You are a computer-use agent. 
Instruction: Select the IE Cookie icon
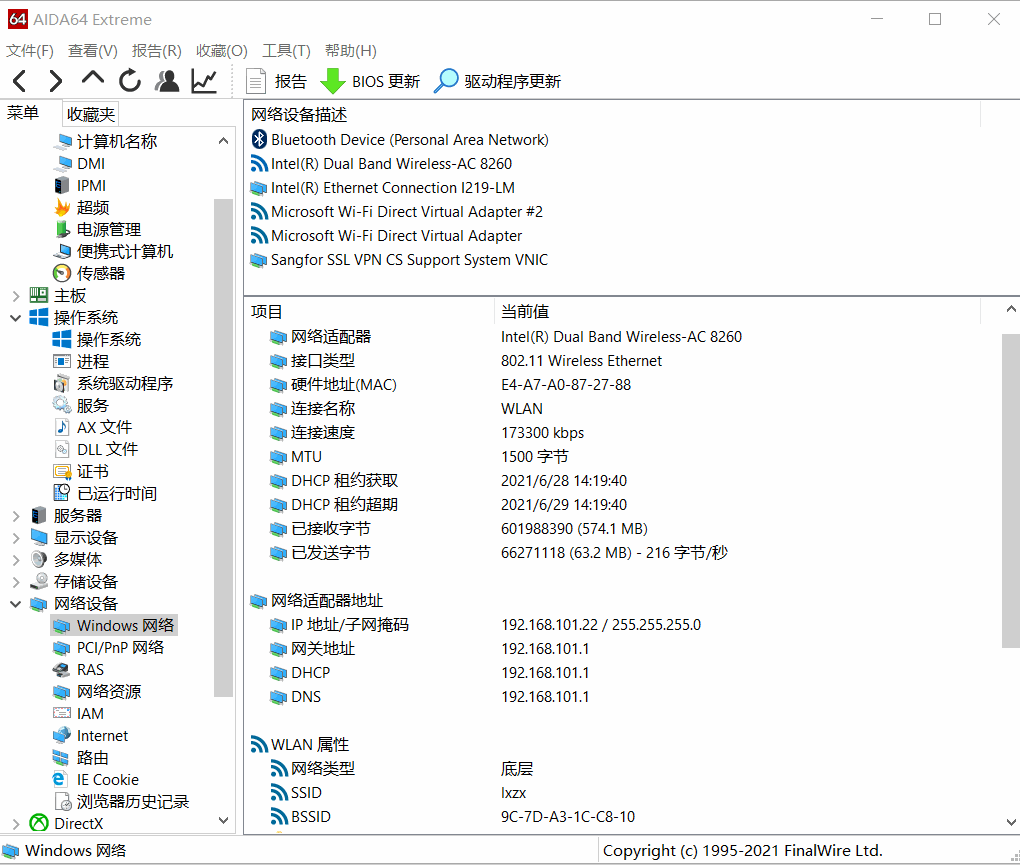60,780
